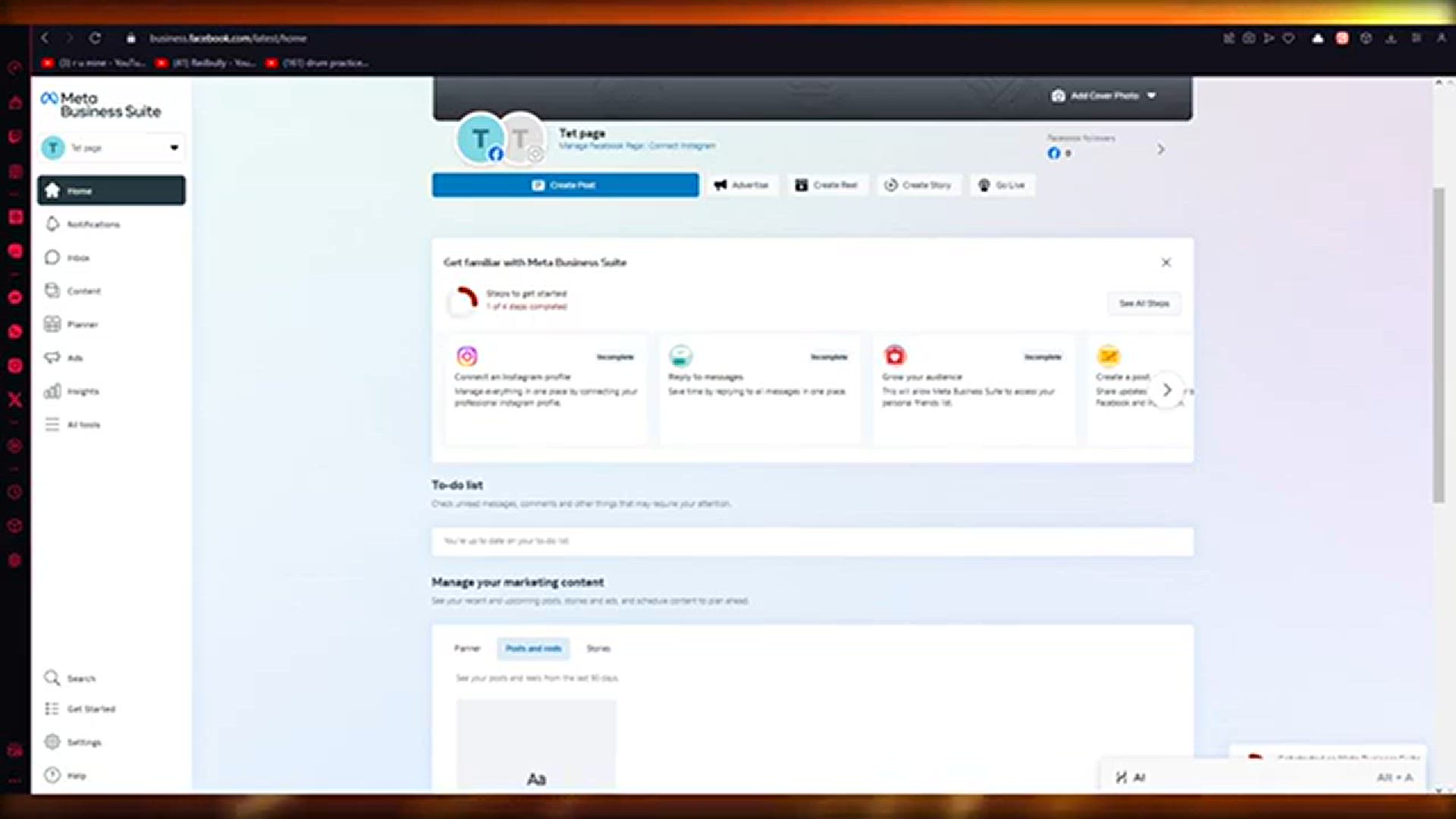Screen dimensions: 1456x819
Task: Click the Notifications bell icon
Action: click(52, 224)
